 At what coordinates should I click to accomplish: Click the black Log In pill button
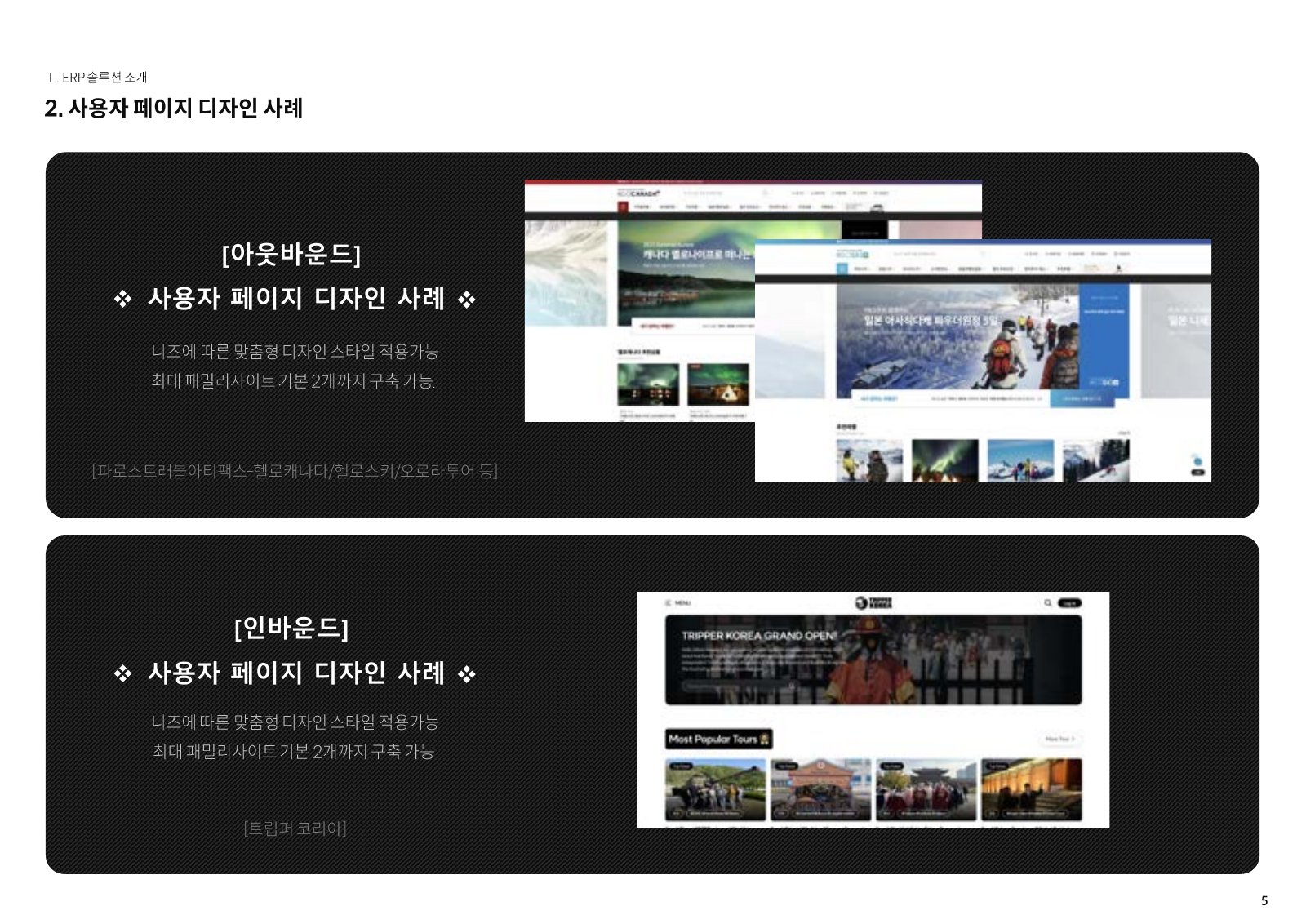(x=1069, y=603)
